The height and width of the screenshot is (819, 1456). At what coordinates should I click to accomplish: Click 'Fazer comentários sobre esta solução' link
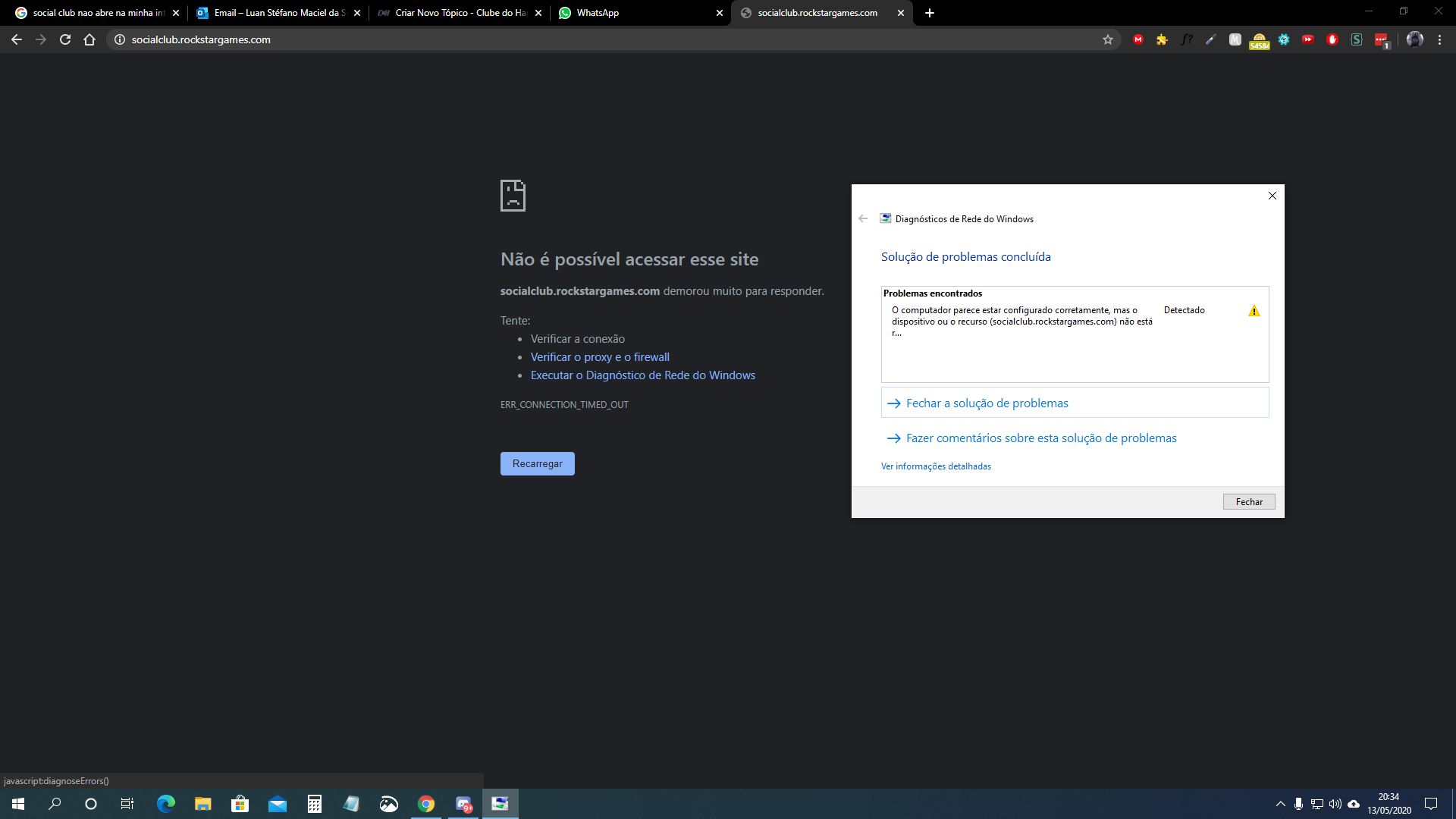pyautogui.click(x=1032, y=438)
